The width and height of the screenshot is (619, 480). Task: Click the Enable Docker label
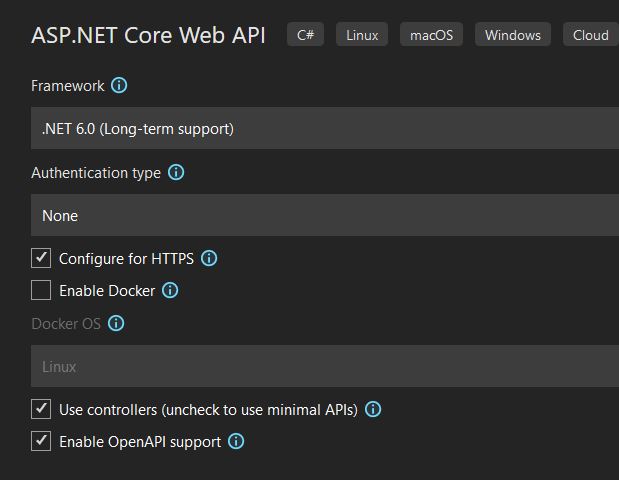(107, 291)
